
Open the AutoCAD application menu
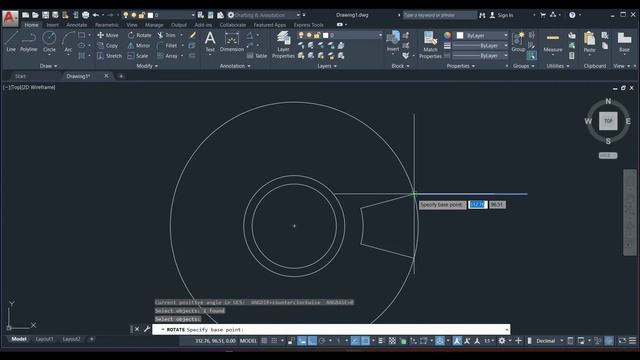coord(10,18)
